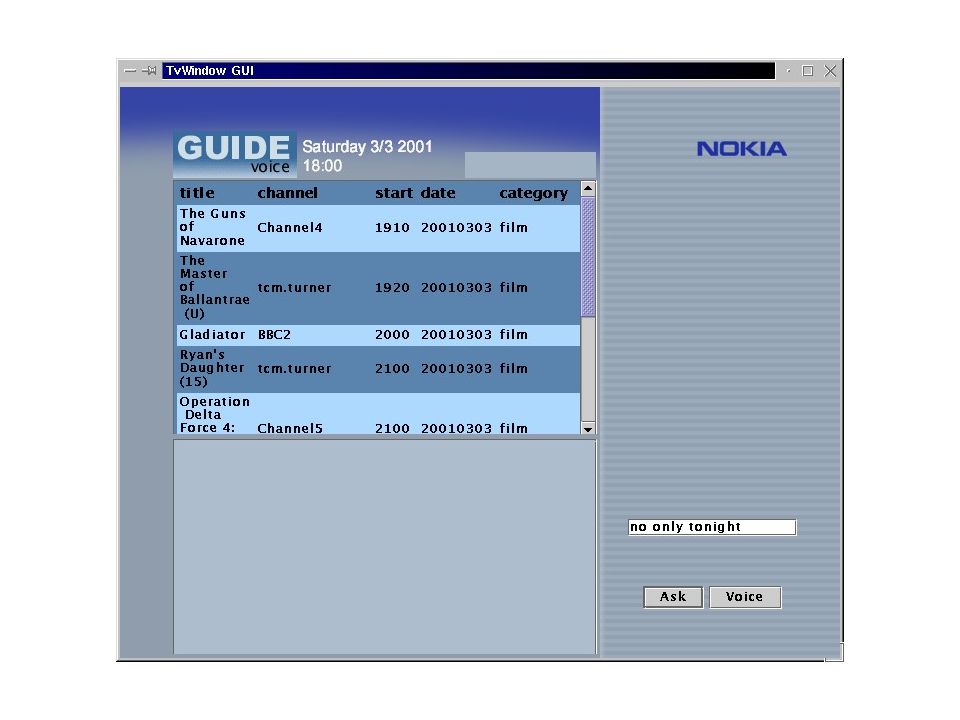Viewport: 960px width, 720px height.
Task: Click the 'Saturday 3/3 2001' date text
Action: pyautogui.click(x=367, y=147)
